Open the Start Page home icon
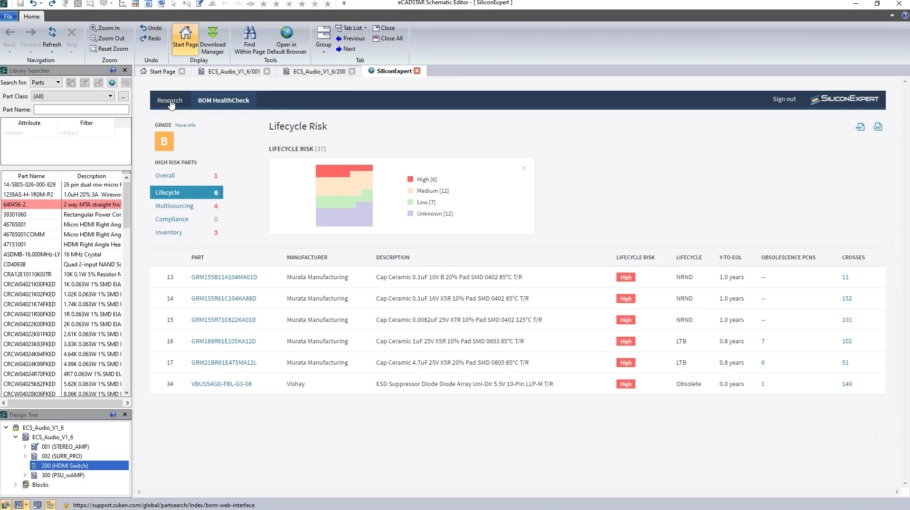Image resolution: width=910 pixels, height=510 pixels. (185, 38)
